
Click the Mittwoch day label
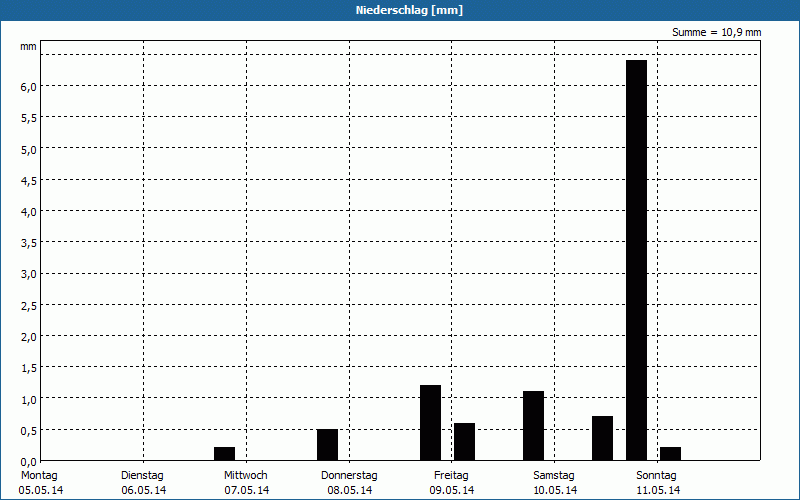point(245,475)
